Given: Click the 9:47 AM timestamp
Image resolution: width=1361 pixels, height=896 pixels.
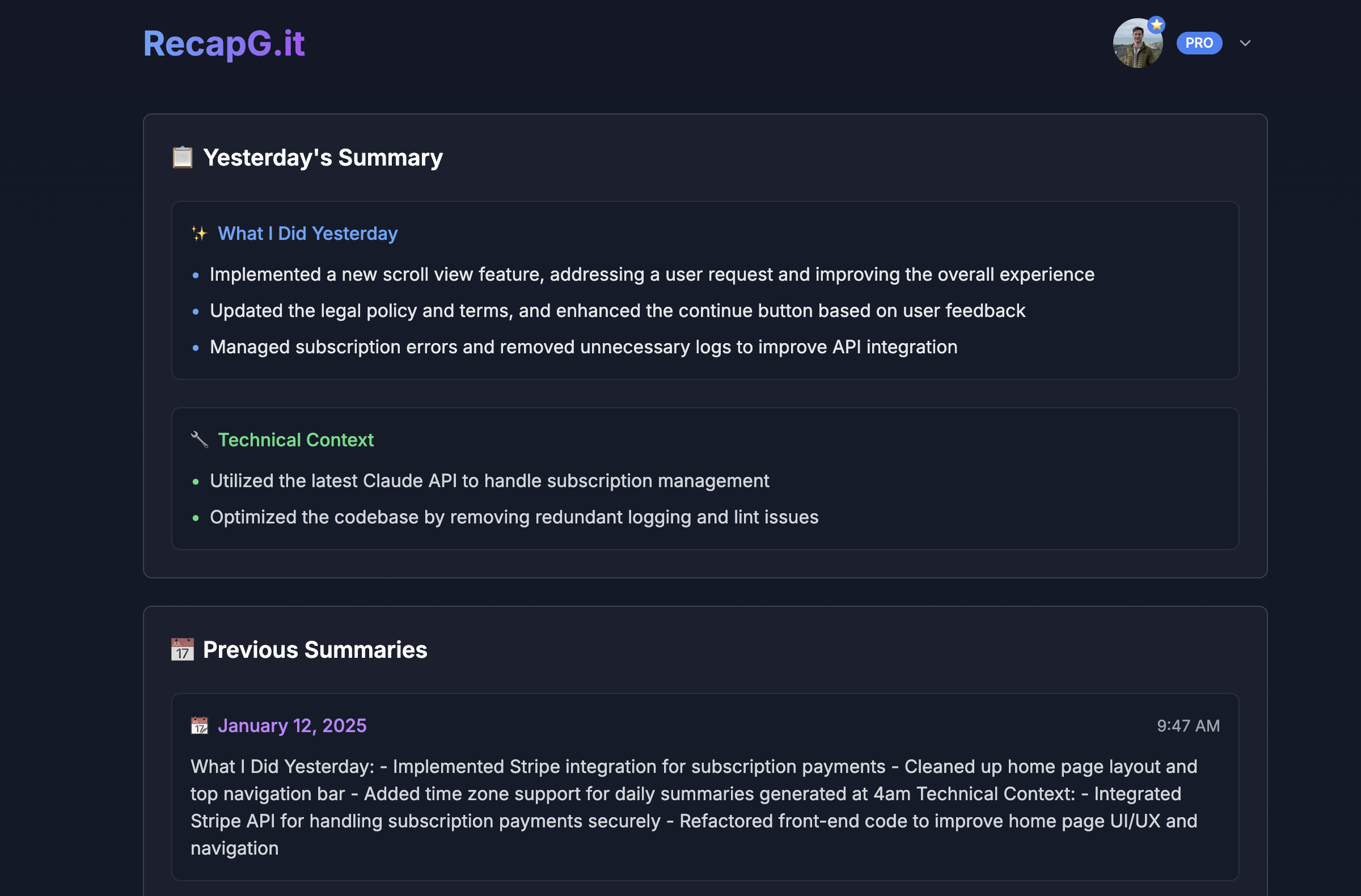Looking at the screenshot, I should [x=1187, y=726].
